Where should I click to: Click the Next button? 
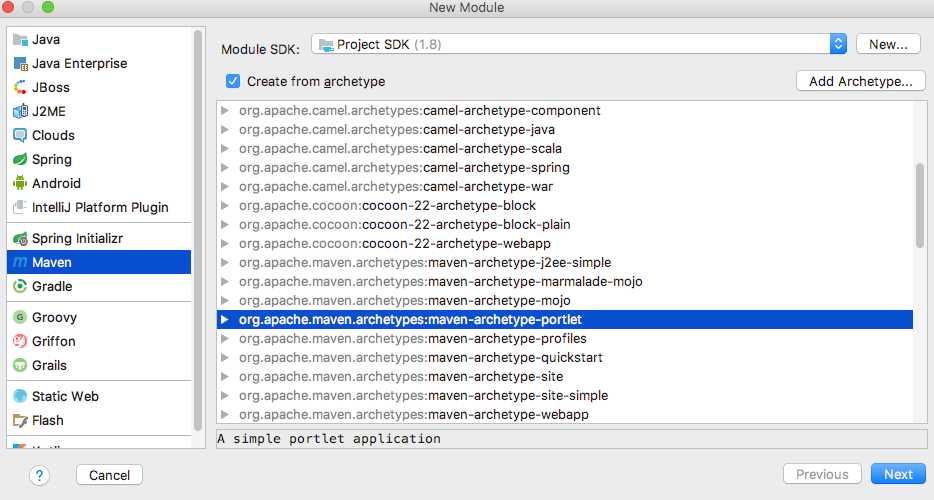(898, 474)
